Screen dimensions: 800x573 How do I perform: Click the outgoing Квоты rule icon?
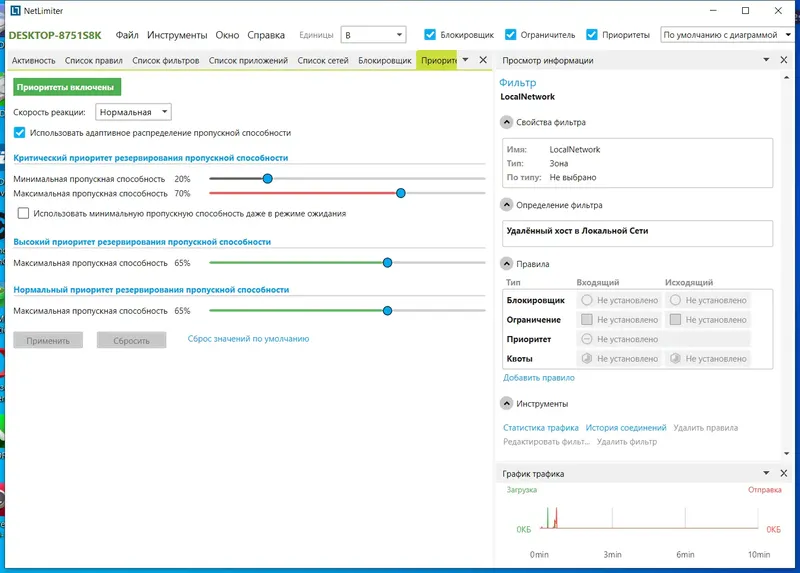click(675, 358)
